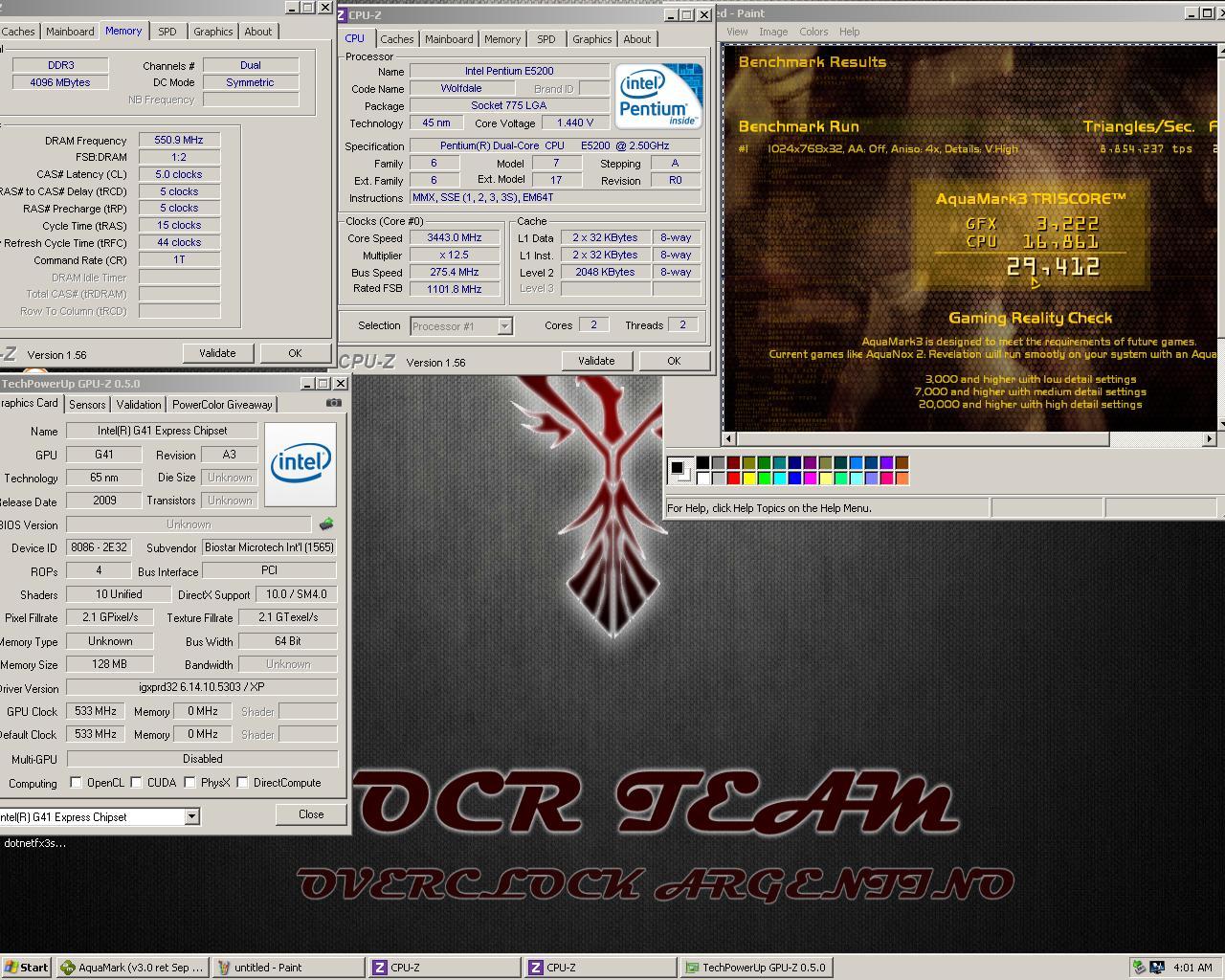Pick the red swatch in Paint palette
This screenshot has width=1225, height=980.
[x=733, y=478]
